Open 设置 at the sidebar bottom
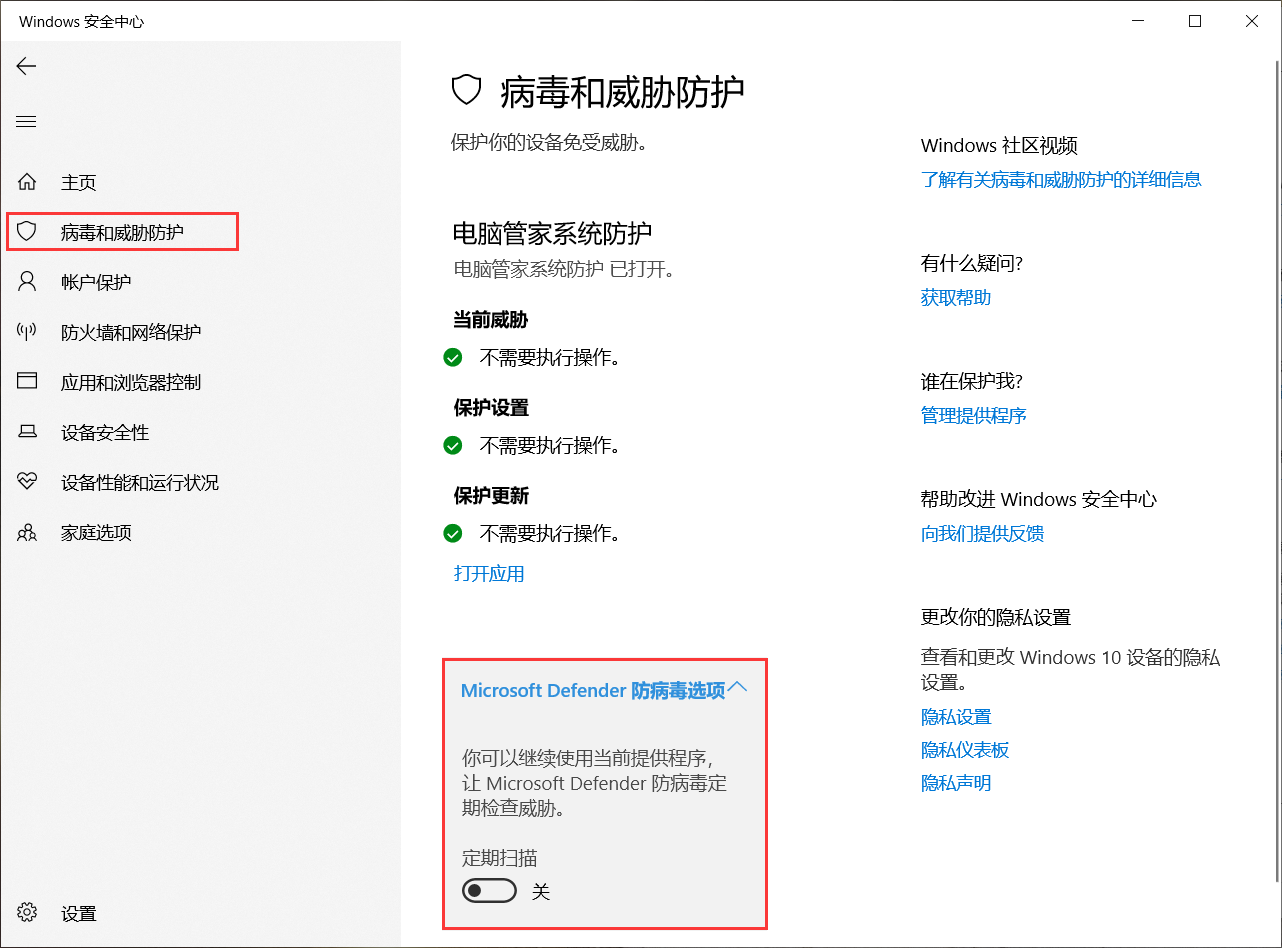The image size is (1282, 948). tap(79, 913)
